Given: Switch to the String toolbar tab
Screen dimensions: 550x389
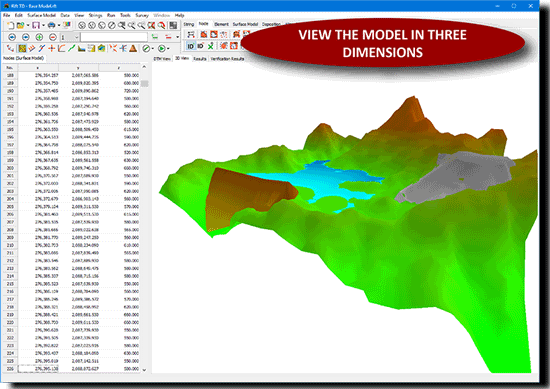Looking at the screenshot, I should pyautogui.click(x=189, y=24).
